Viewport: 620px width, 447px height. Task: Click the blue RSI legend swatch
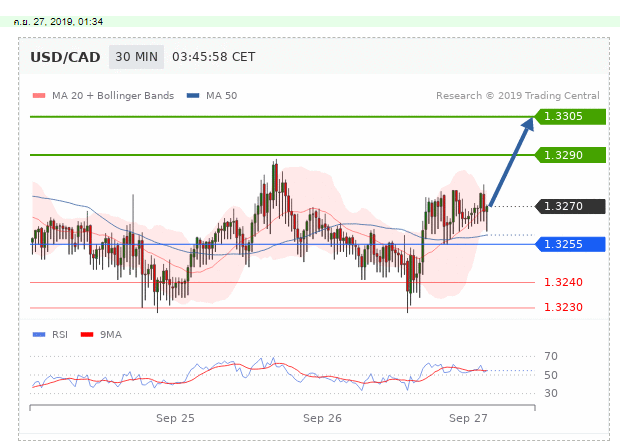click(x=39, y=335)
